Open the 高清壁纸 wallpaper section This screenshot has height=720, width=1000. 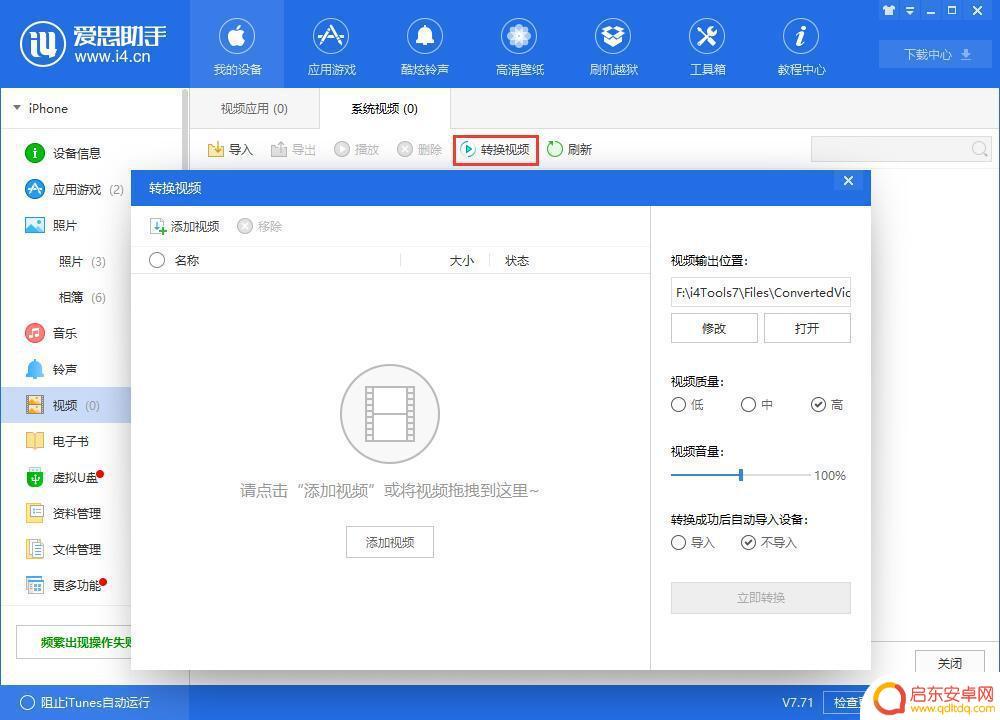coord(519,47)
